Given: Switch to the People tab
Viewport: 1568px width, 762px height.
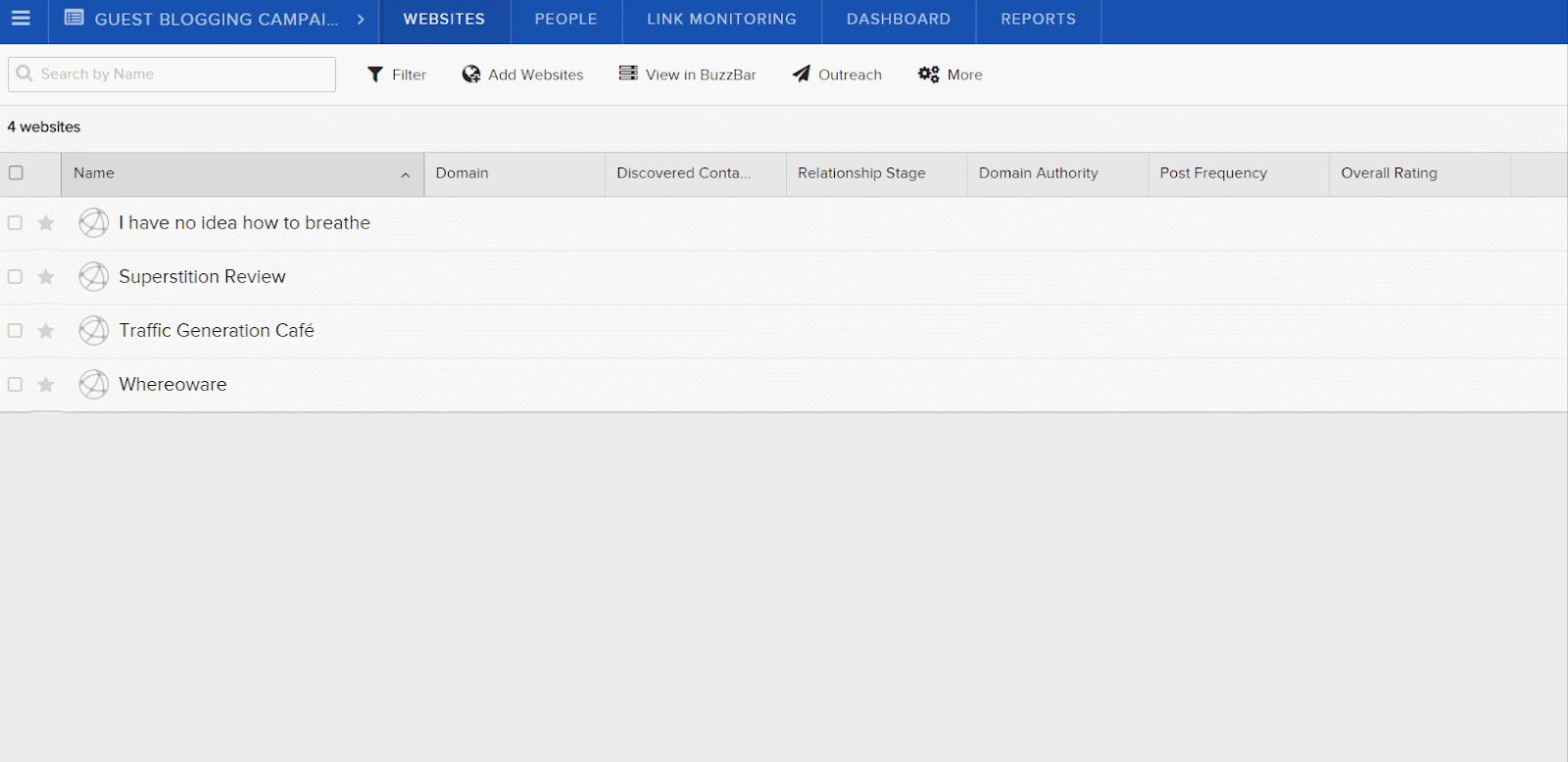Looking at the screenshot, I should click(x=565, y=20).
